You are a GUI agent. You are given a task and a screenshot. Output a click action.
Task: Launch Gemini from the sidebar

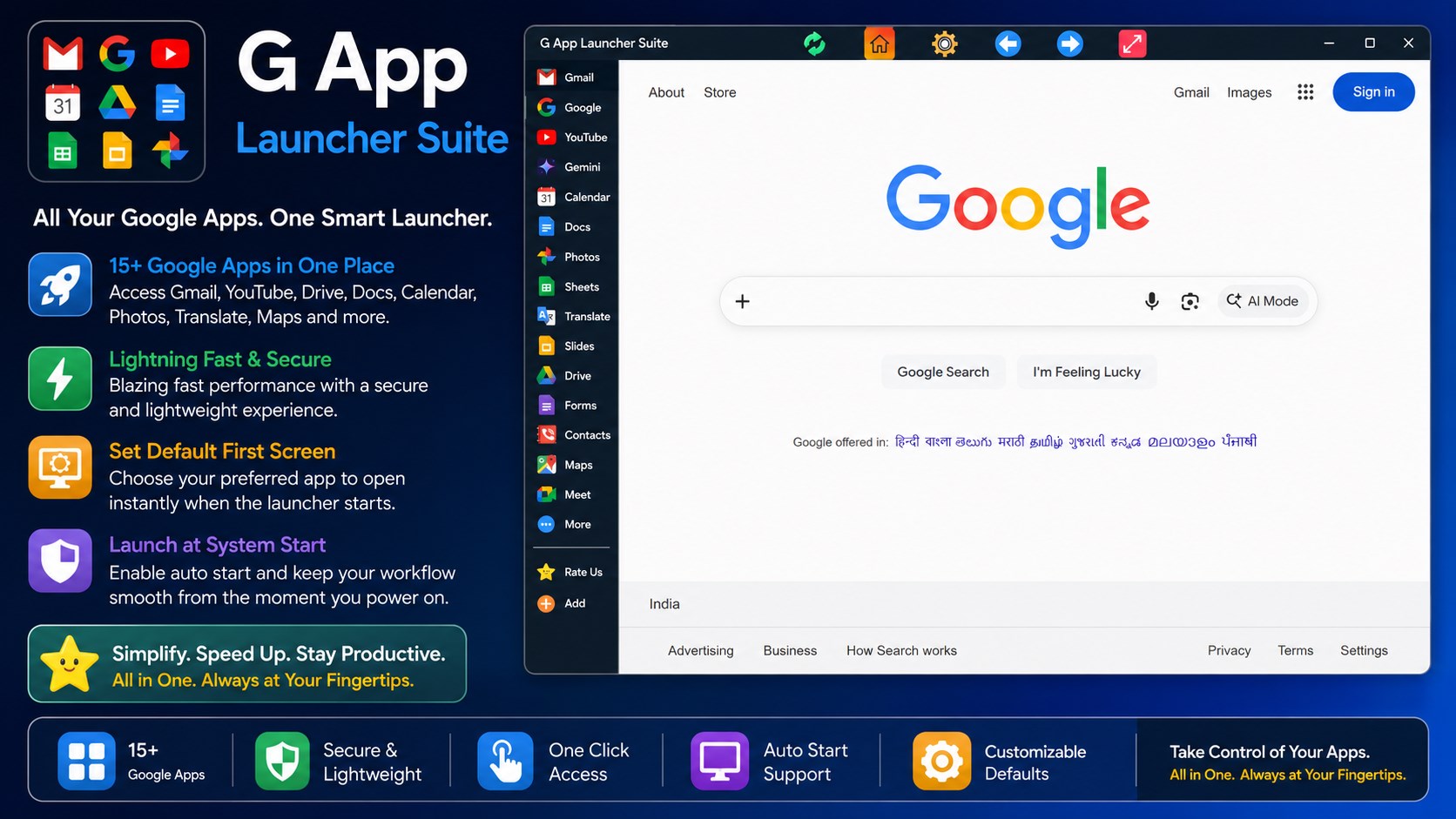(571, 167)
